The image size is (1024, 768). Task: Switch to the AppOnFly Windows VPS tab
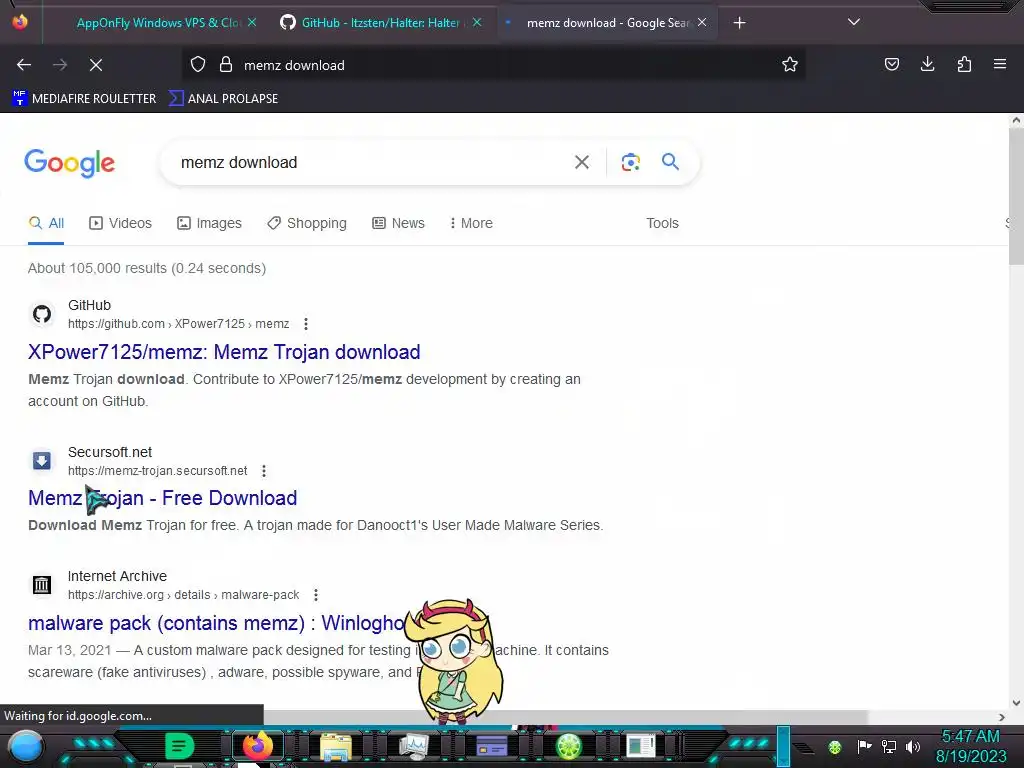click(159, 23)
